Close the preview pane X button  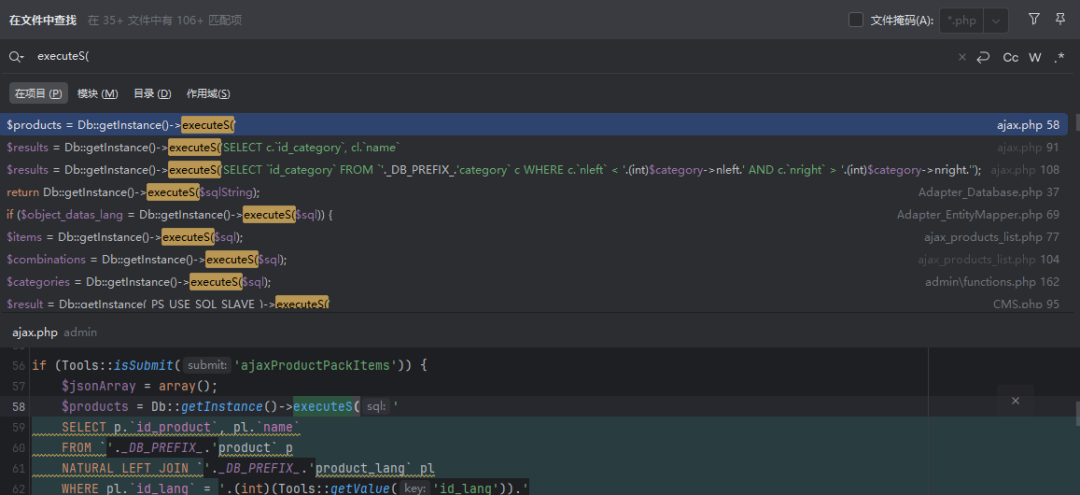(x=1015, y=401)
